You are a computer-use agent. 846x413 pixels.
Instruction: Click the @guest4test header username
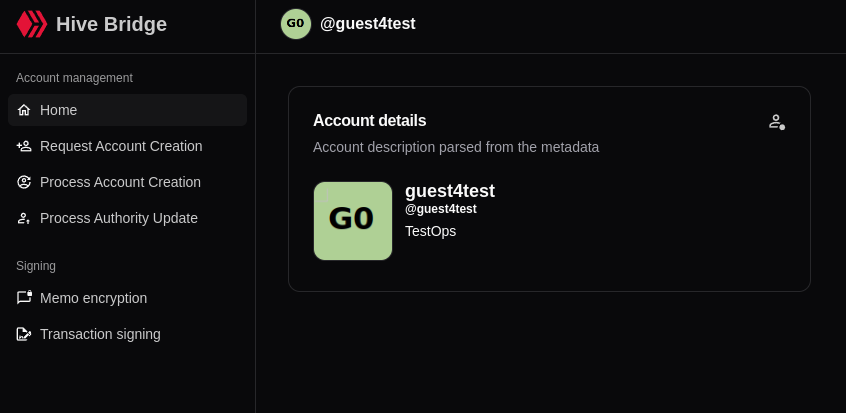click(367, 24)
